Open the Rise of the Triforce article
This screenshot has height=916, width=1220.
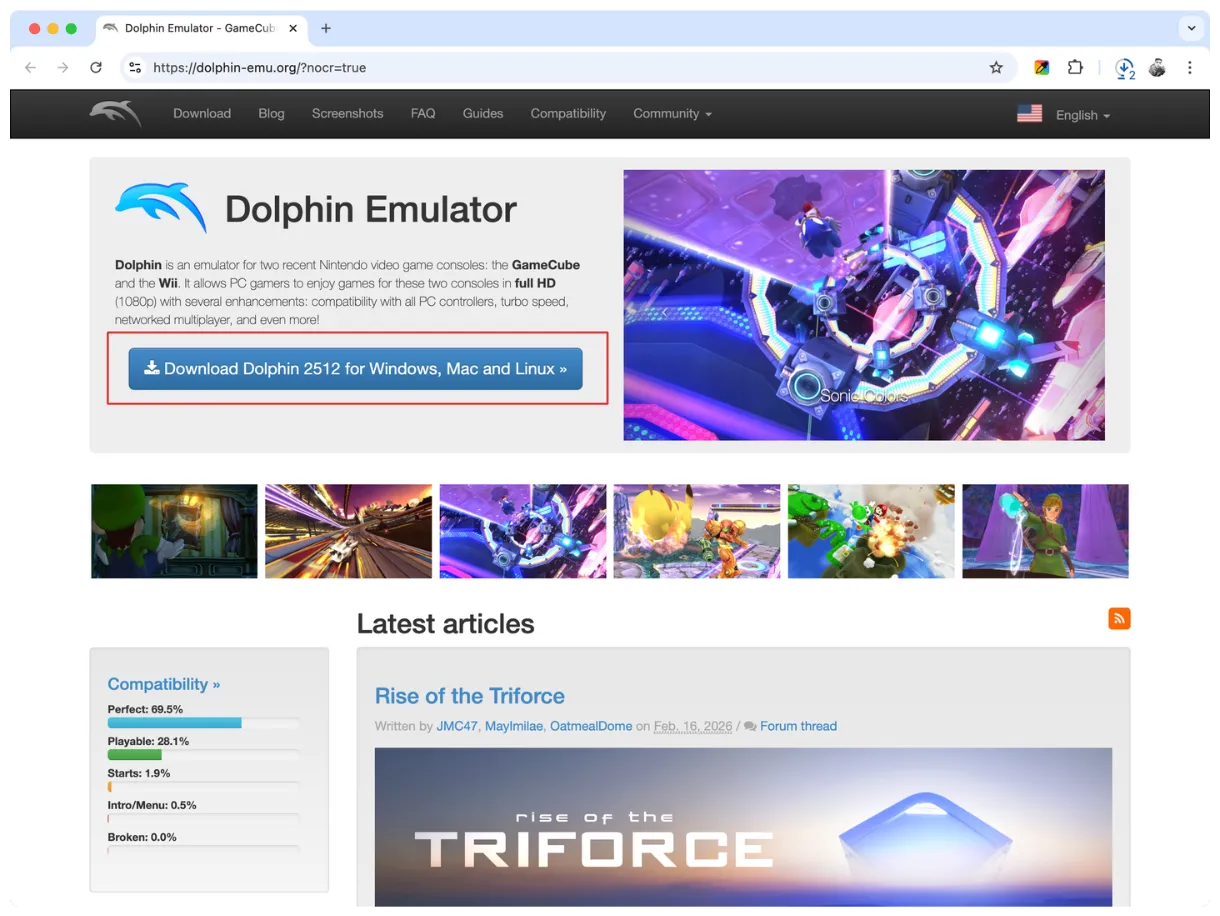[x=469, y=696]
